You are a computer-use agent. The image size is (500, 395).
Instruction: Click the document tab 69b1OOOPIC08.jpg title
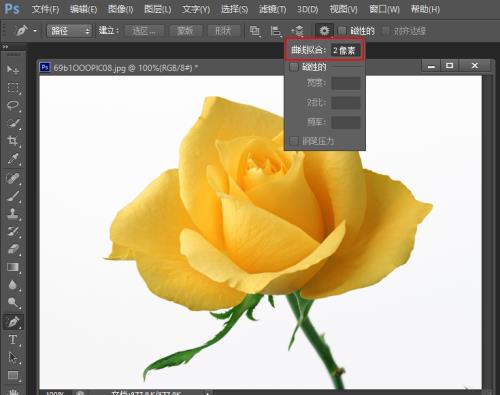pyautogui.click(x=126, y=68)
